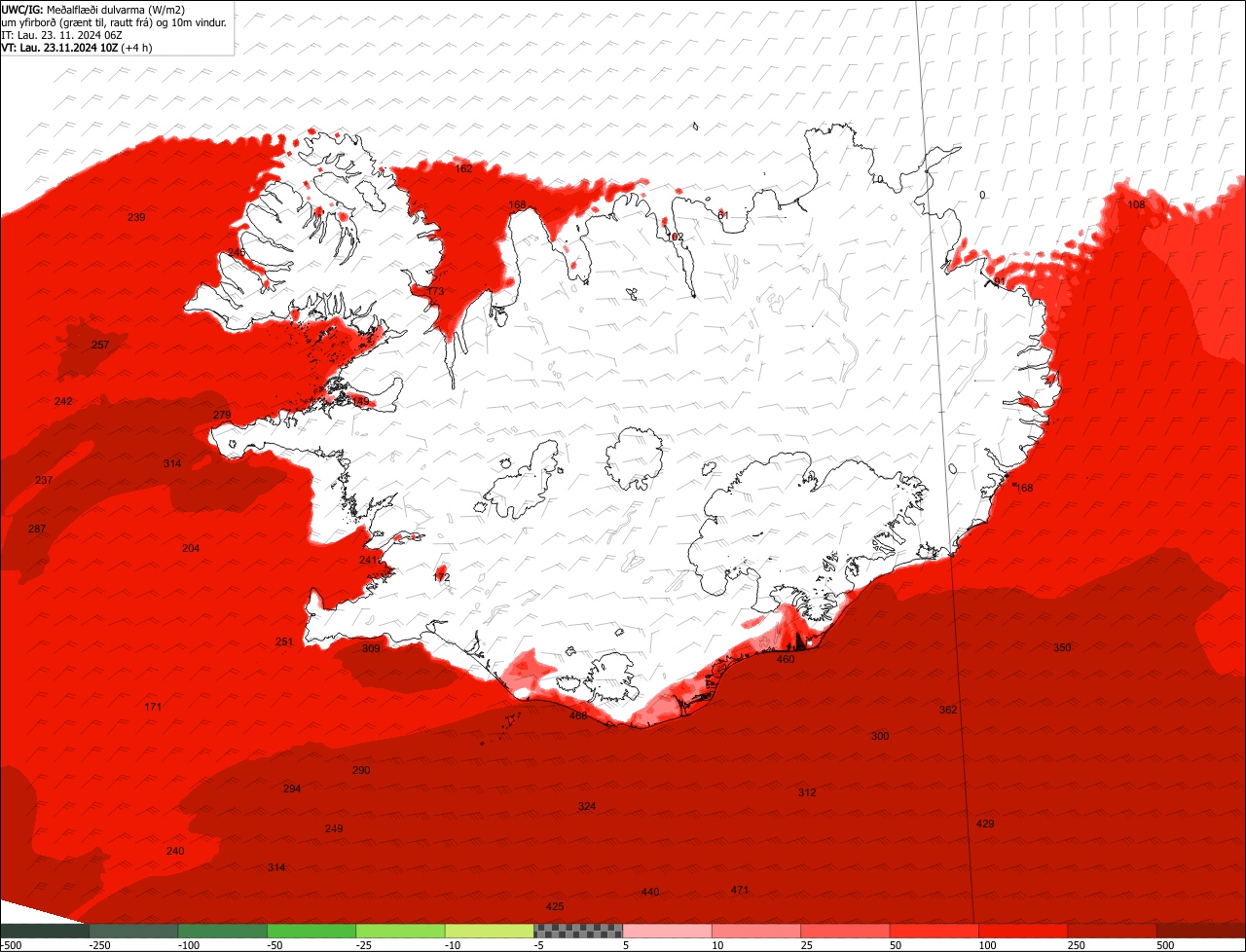
Task: Click the line 'um yfirborð (grænt til, rautt frá)'
Action: [77, 22]
